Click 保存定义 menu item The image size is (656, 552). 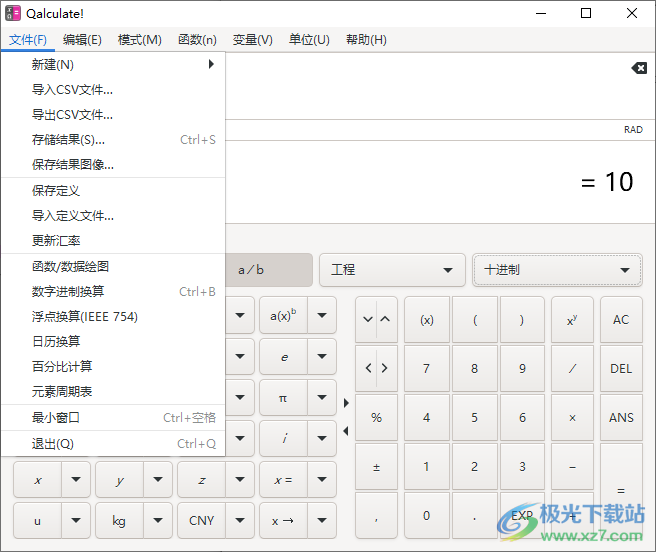click(113, 191)
